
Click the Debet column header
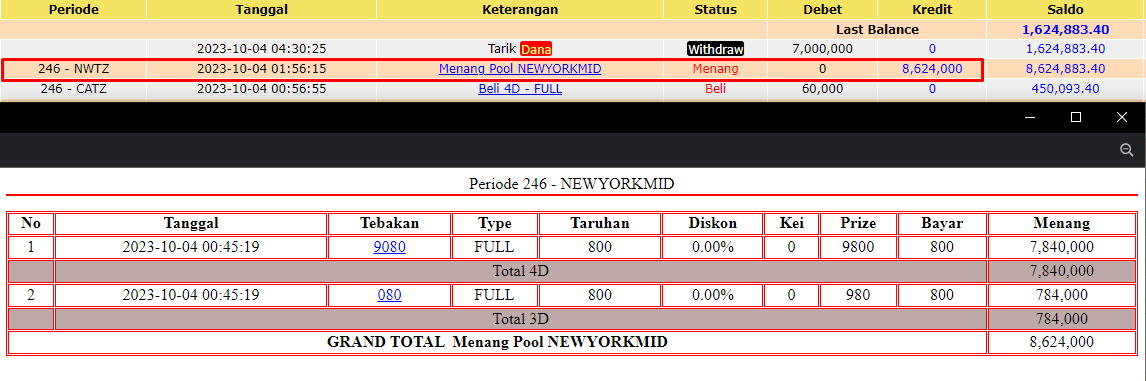822,10
